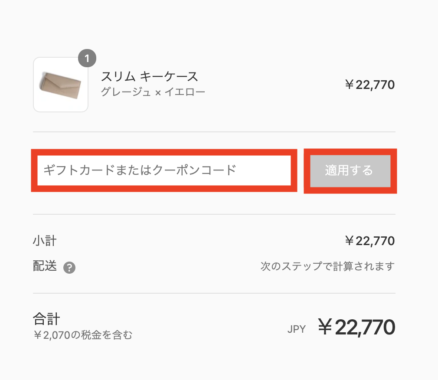
Task: Click the ¥2,070の税金を含む tax note
Action: [83, 335]
